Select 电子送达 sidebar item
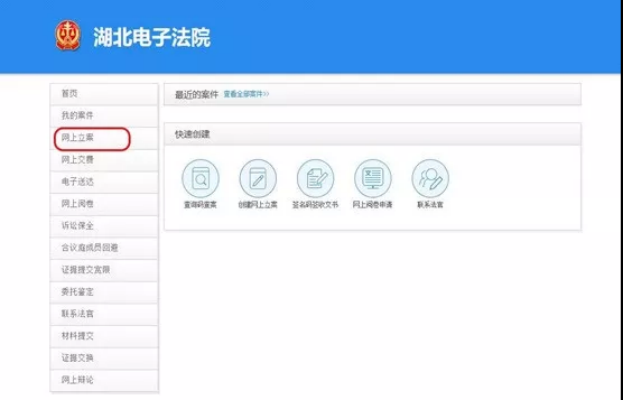 pyautogui.click(x=104, y=182)
